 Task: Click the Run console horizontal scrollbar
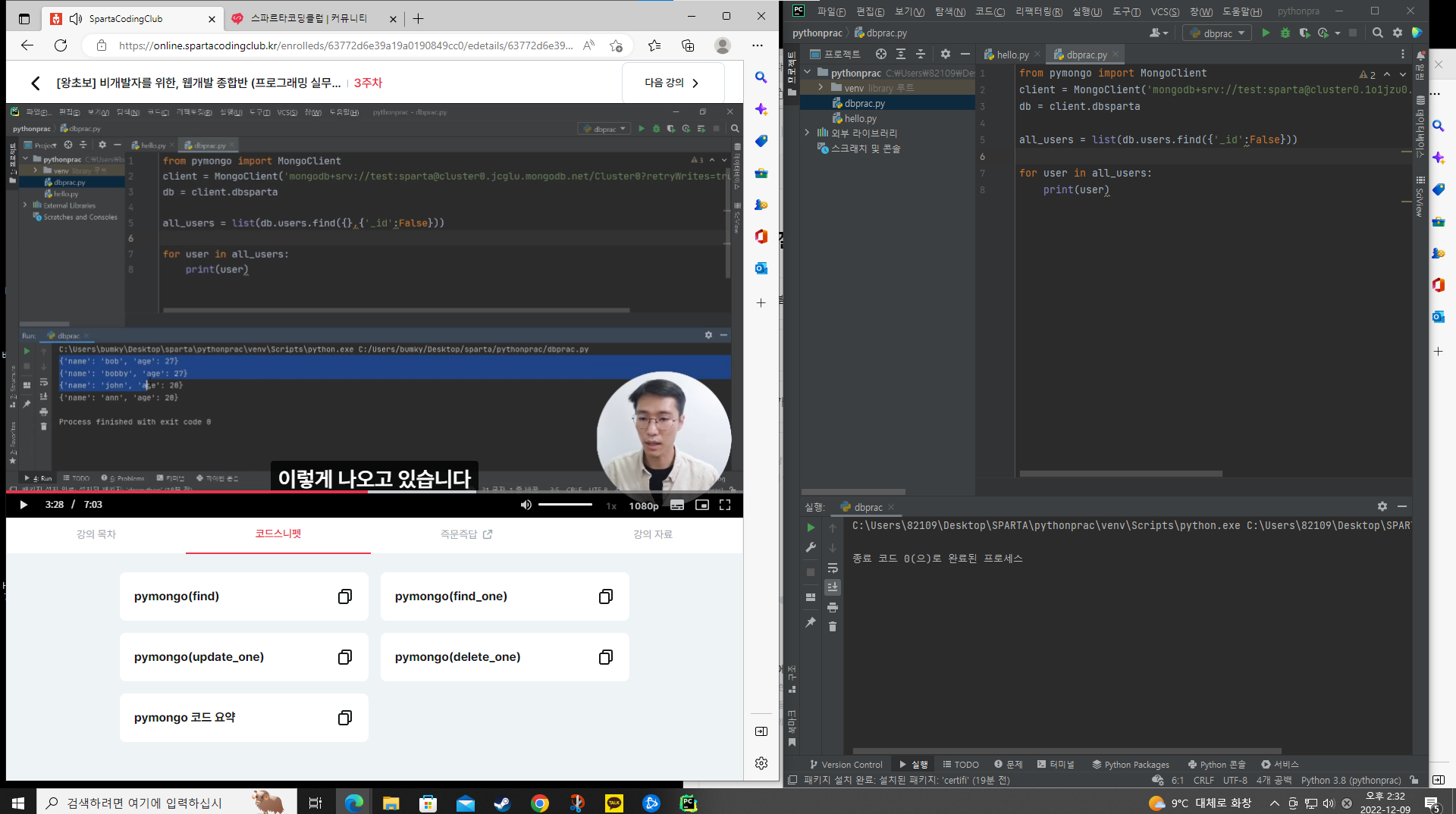pyautogui.click(x=1067, y=751)
